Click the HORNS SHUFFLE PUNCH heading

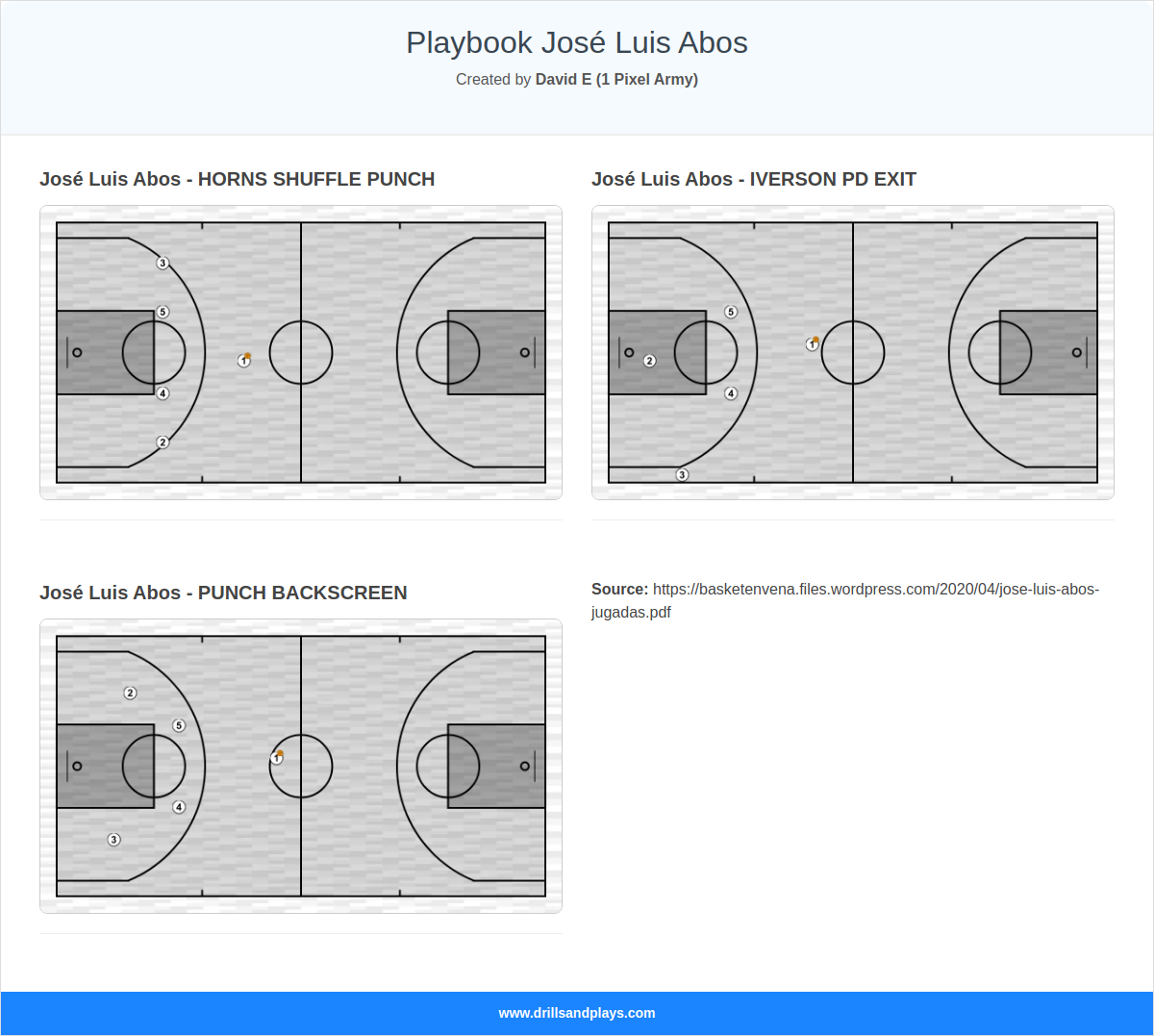[x=237, y=179]
